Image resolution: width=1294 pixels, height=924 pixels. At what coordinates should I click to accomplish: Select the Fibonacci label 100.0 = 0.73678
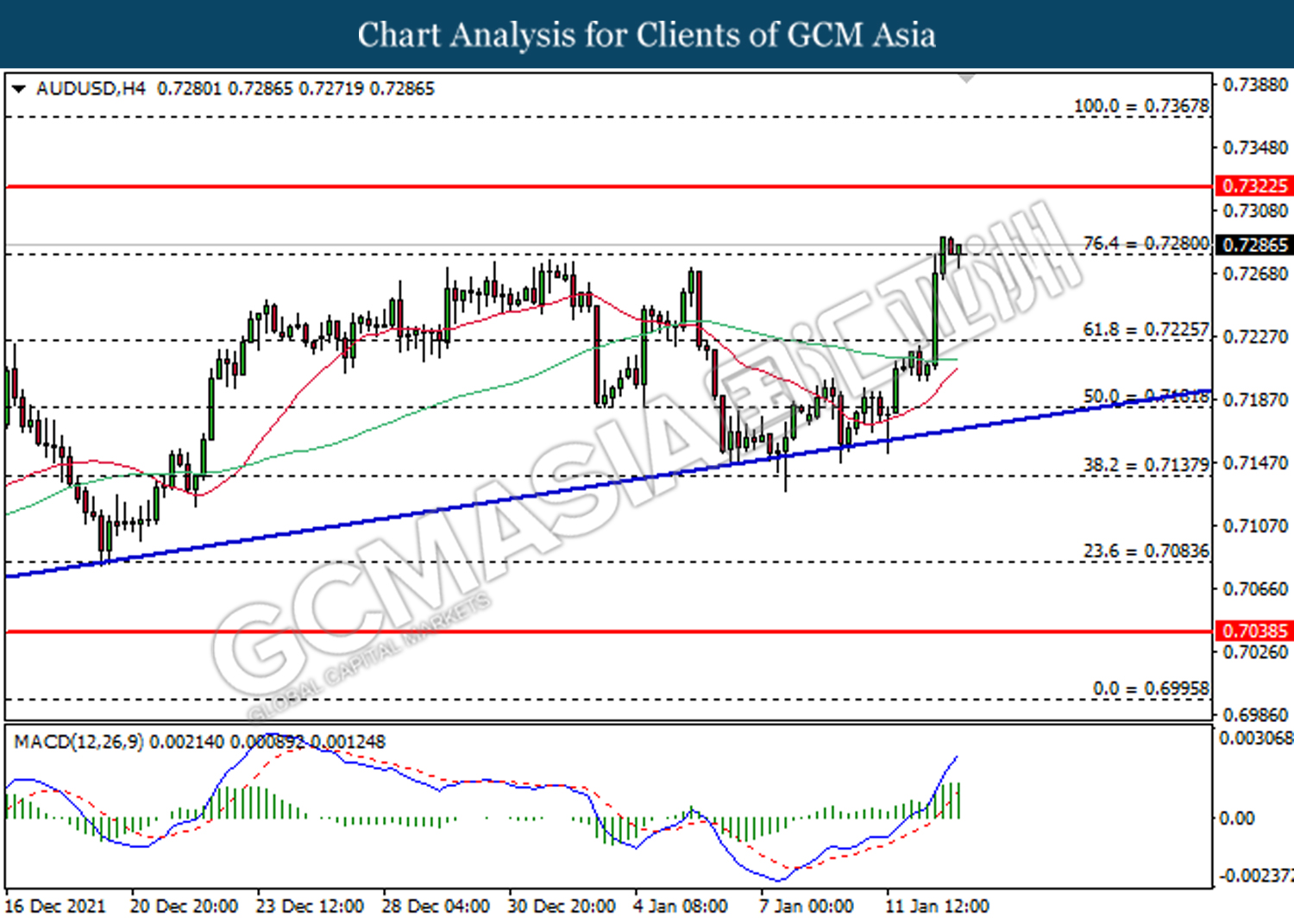coord(1141,105)
